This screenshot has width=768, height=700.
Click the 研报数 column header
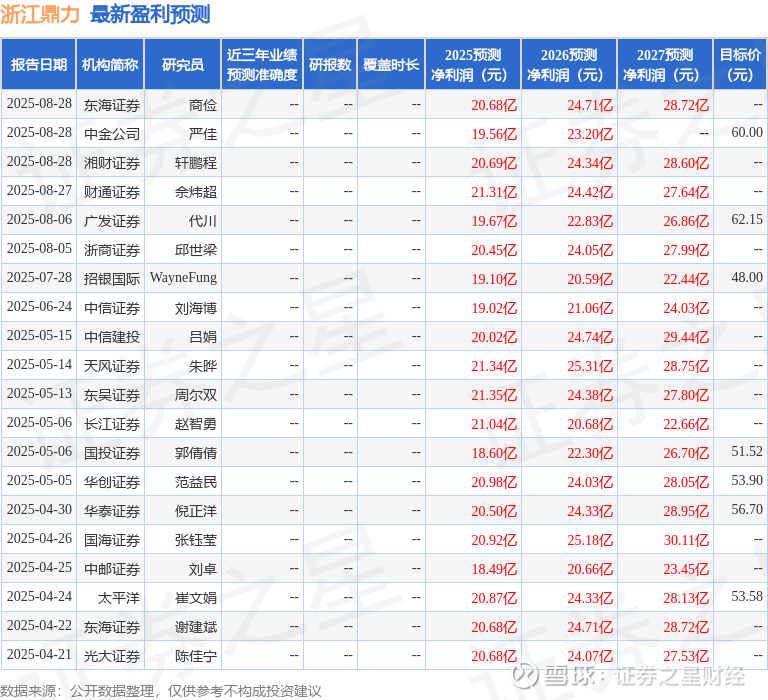330,65
